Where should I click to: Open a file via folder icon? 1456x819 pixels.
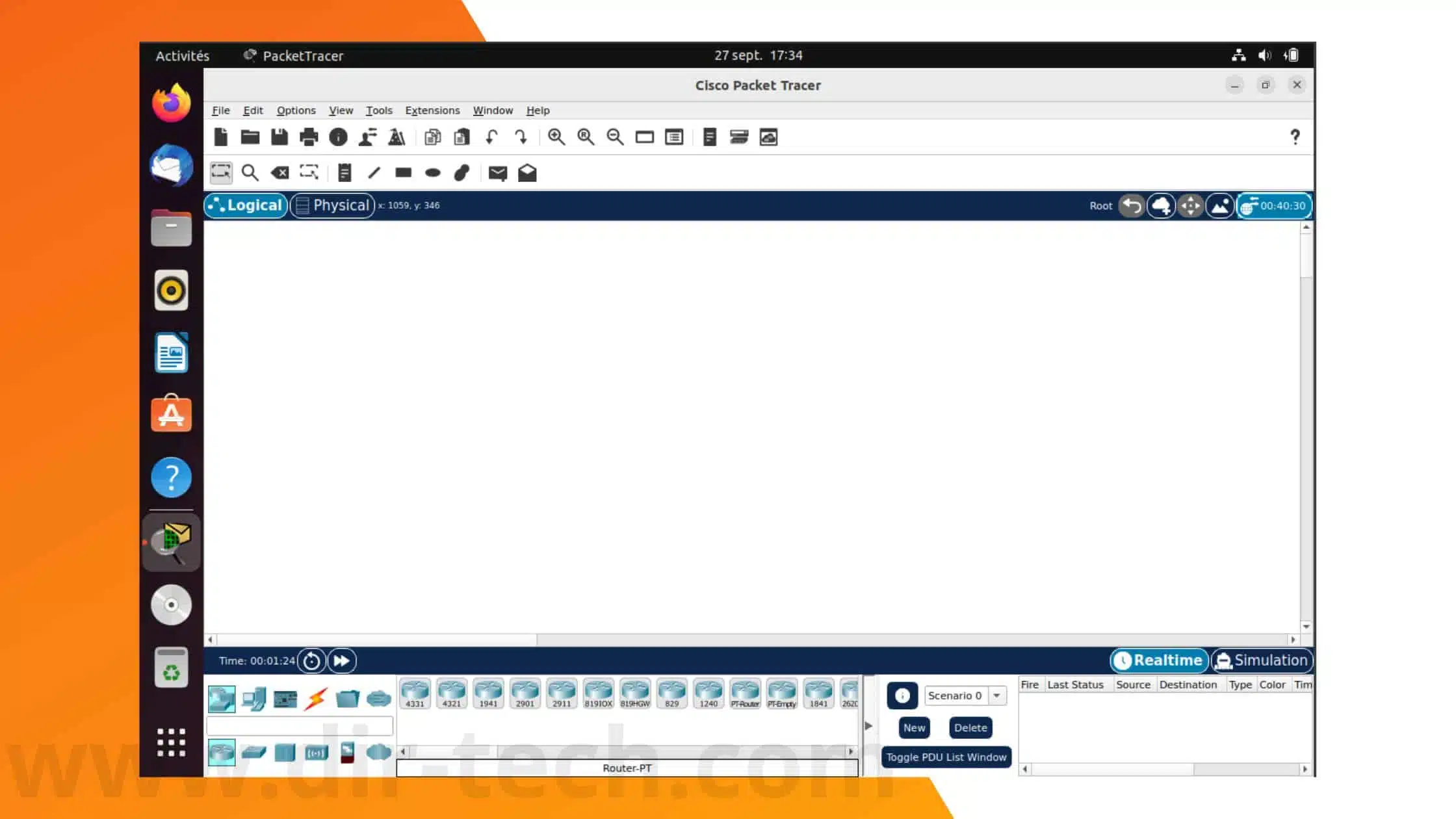click(x=250, y=137)
